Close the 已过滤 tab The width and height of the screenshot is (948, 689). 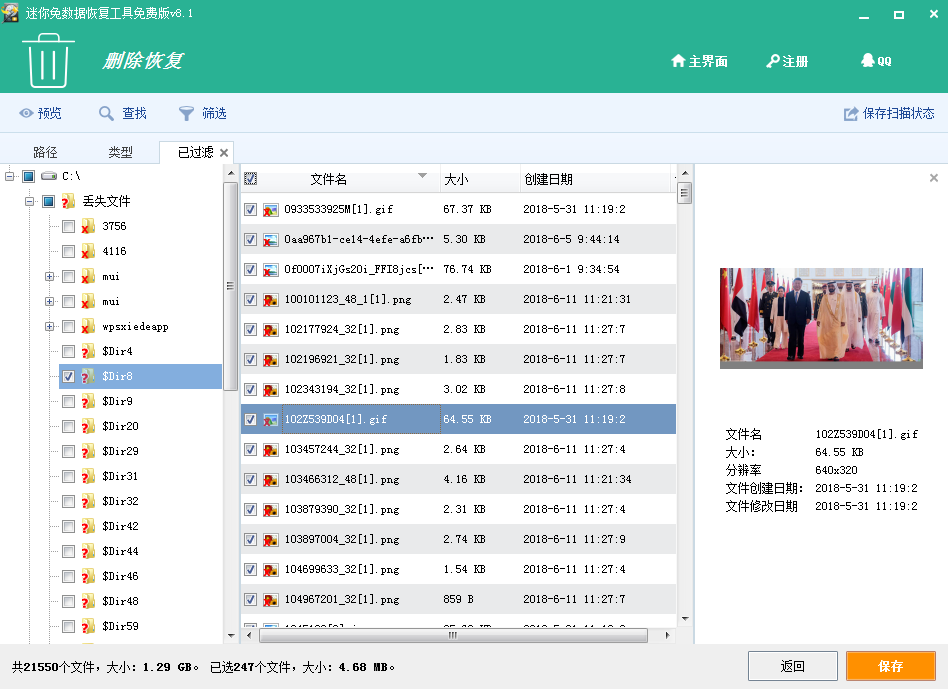(x=224, y=153)
